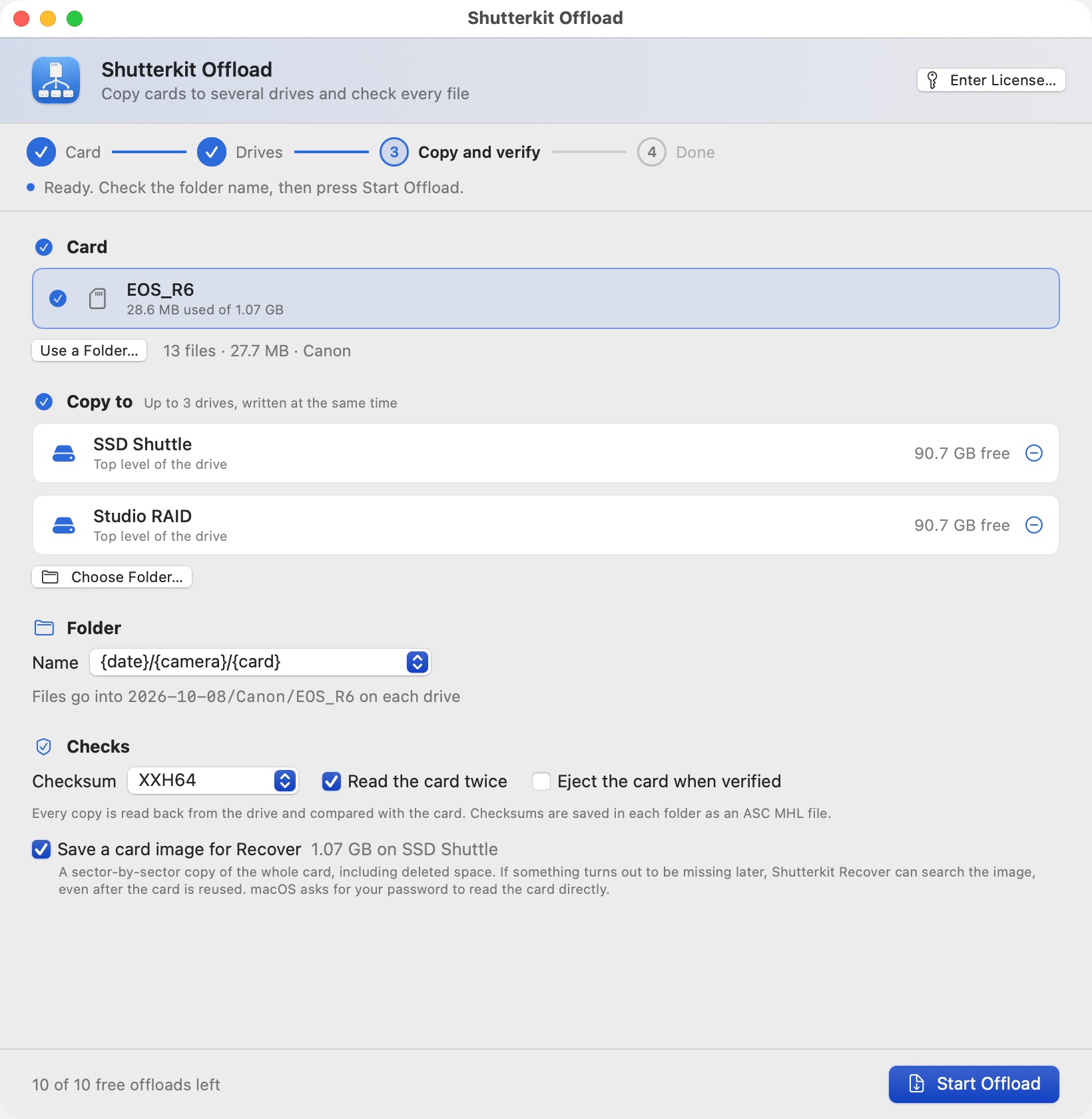Screen dimensions: 1092x1119
Task: Click the Folder section heading icon
Action: (x=44, y=627)
